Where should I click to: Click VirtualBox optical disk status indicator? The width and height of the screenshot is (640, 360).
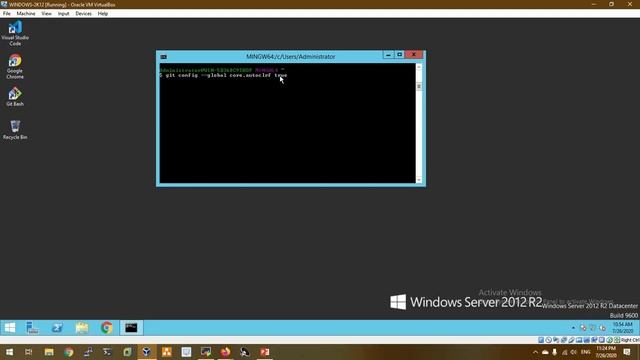[x=549, y=340]
